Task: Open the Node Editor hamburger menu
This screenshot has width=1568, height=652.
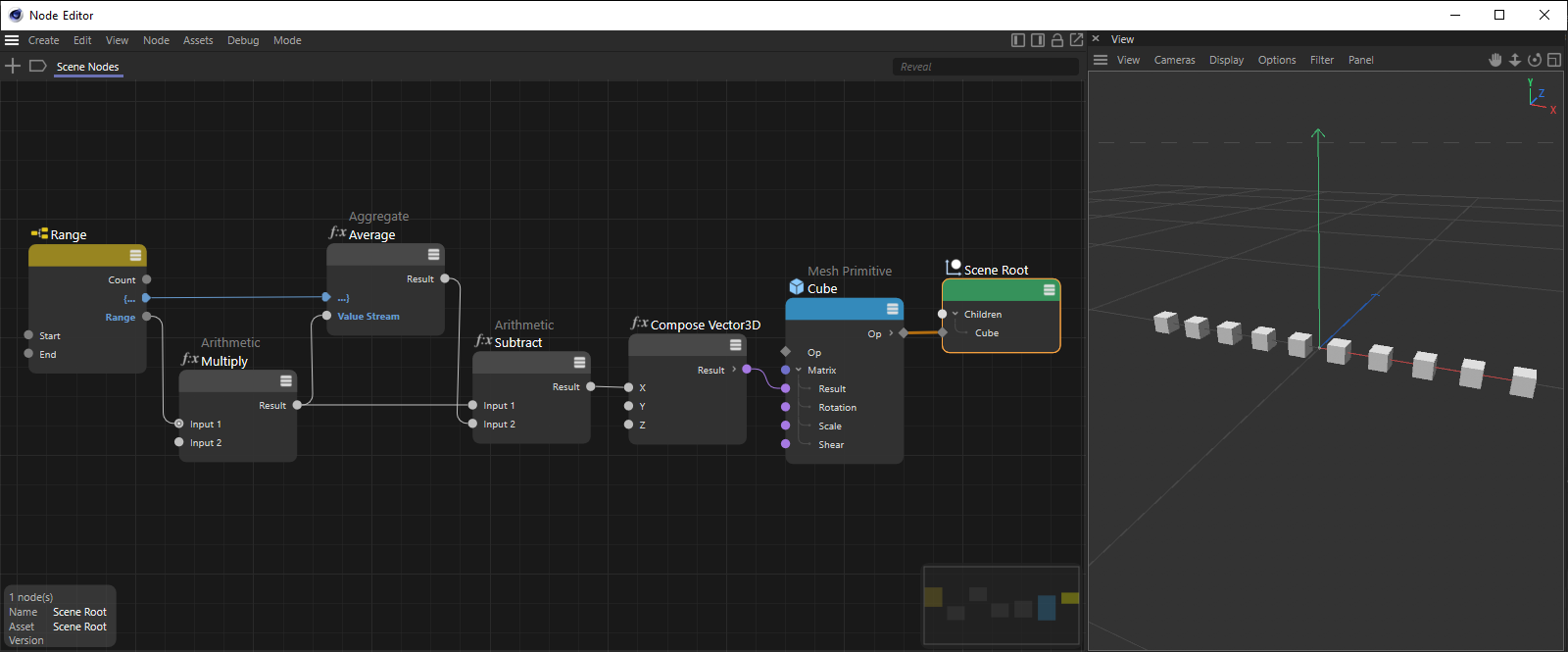Action: [x=12, y=40]
